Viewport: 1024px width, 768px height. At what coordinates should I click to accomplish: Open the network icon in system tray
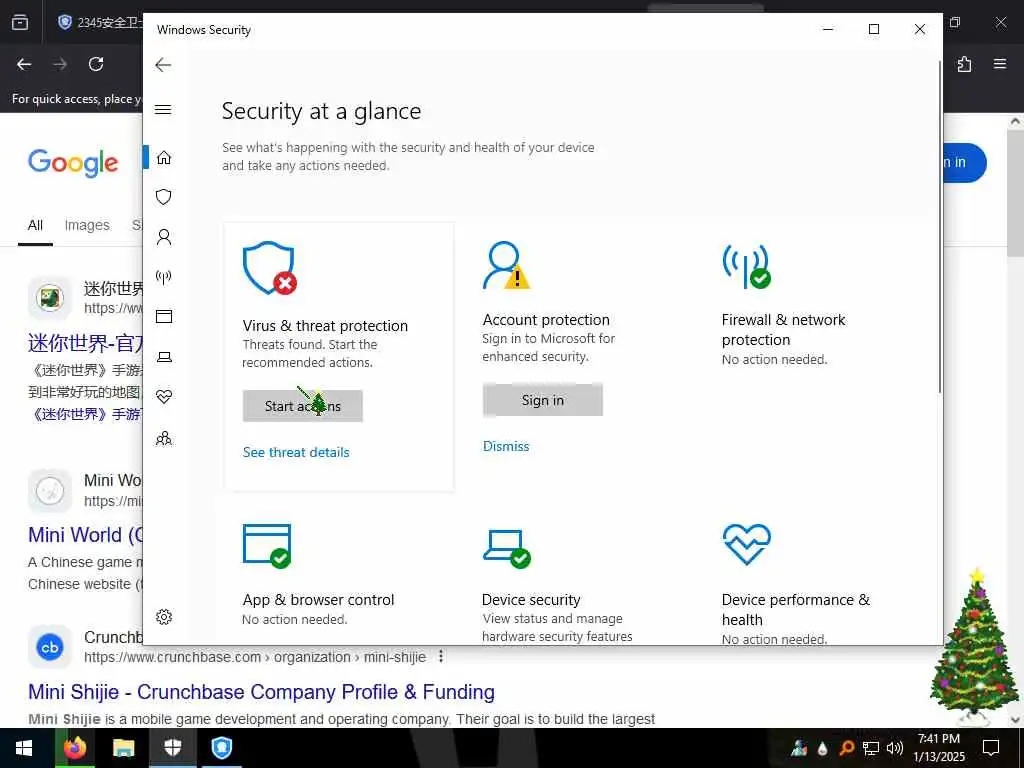point(870,748)
